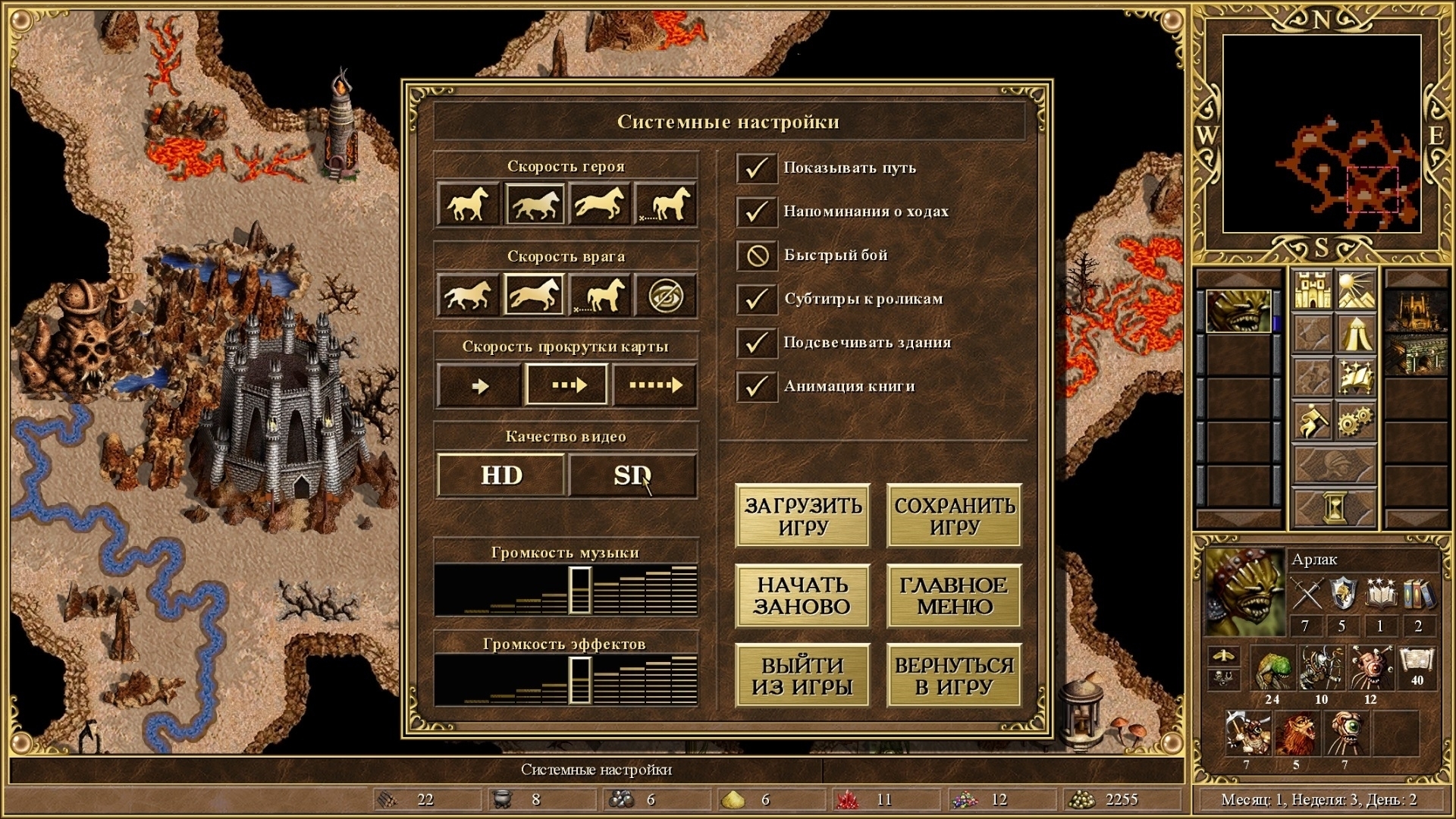The height and width of the screenshot is (819, 1456).
Task: Click the gears system options icon
Action: tap(1357, 421)
